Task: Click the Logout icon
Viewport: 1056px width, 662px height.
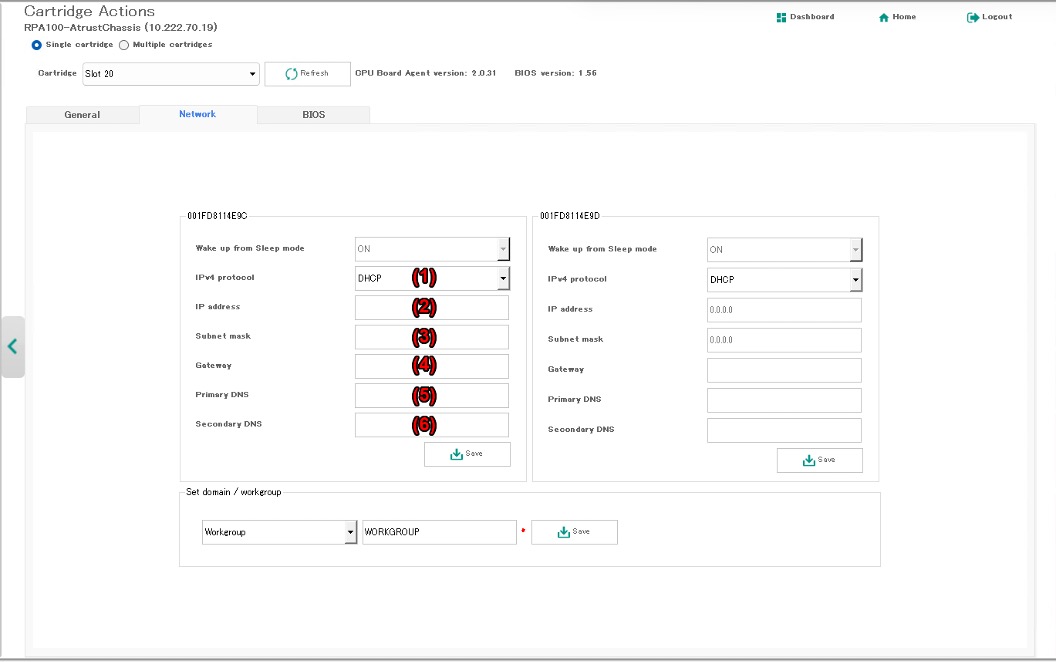Action: click(x=972, y=17)
